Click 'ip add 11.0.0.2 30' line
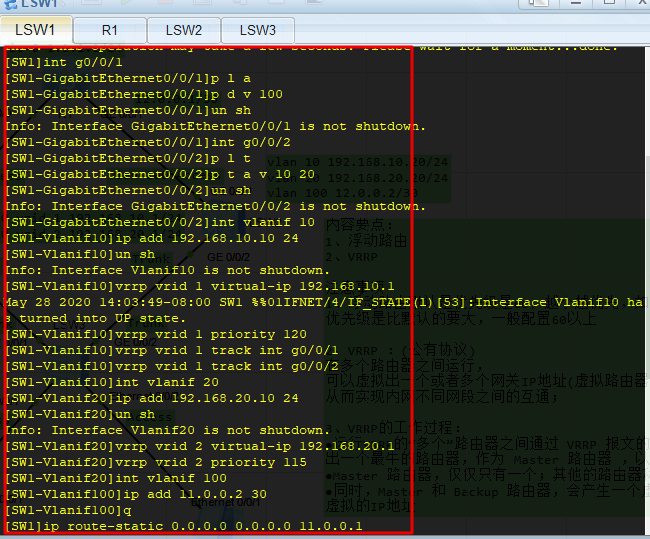Image resolution: width=650 pixels, height=539 pixels. point(136,494)
